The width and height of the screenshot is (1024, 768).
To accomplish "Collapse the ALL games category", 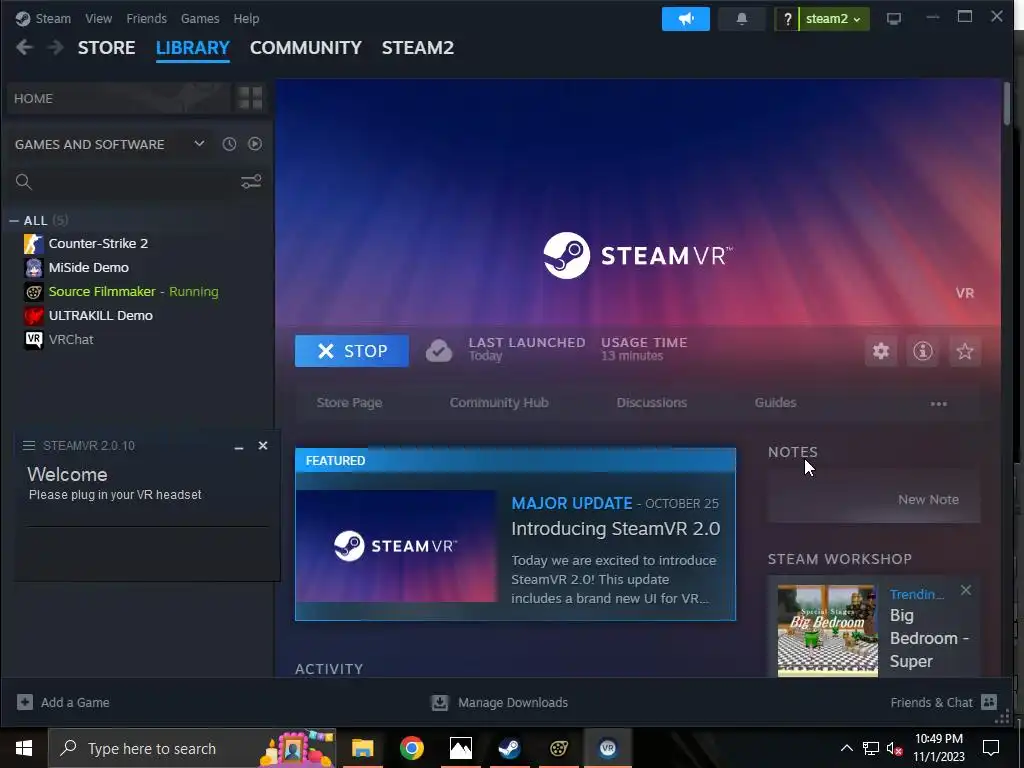I will (x=14, y=221).
